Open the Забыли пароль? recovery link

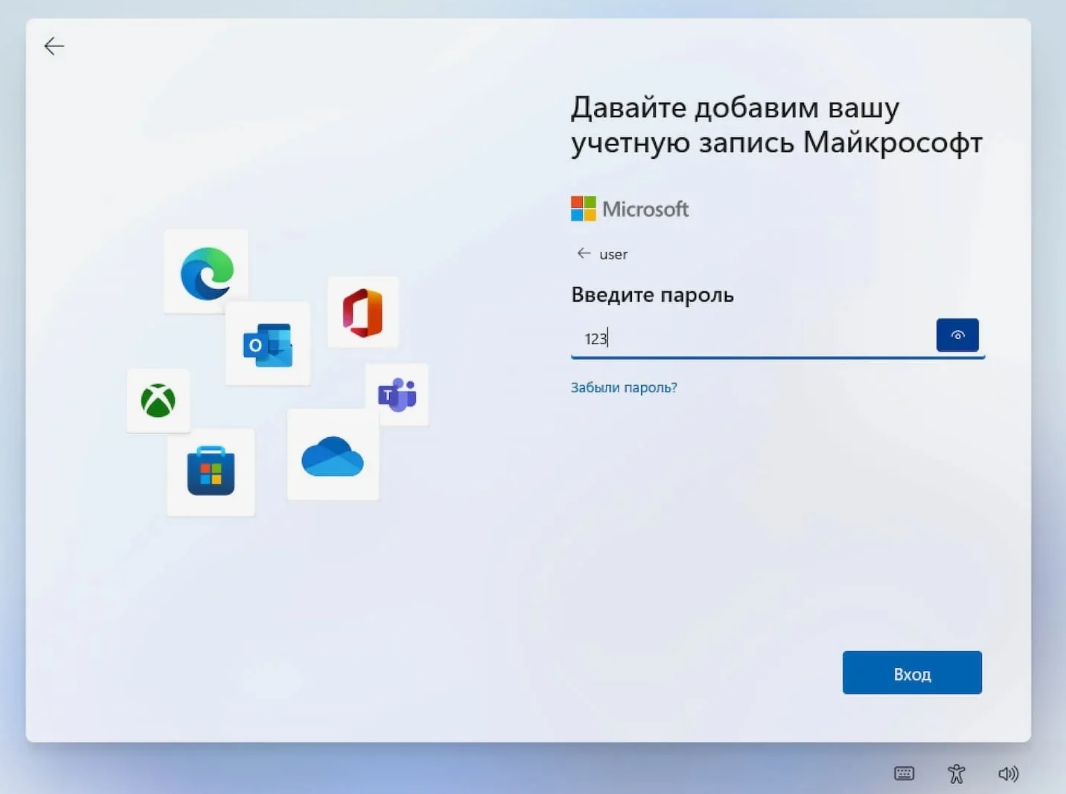[624, 385]
